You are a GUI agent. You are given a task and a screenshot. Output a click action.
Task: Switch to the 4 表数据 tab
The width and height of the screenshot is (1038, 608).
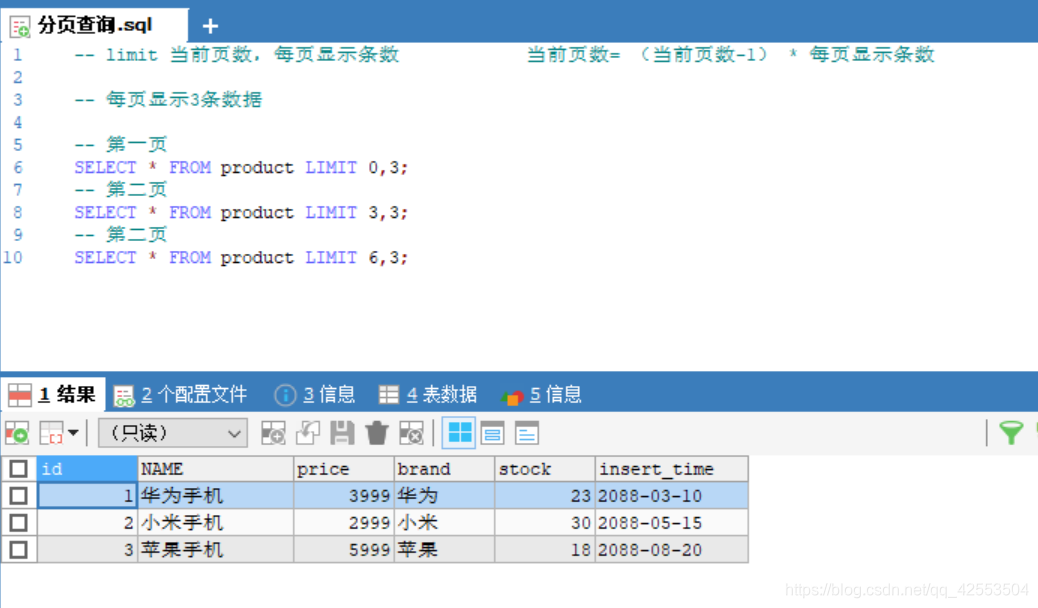point(428,395)
